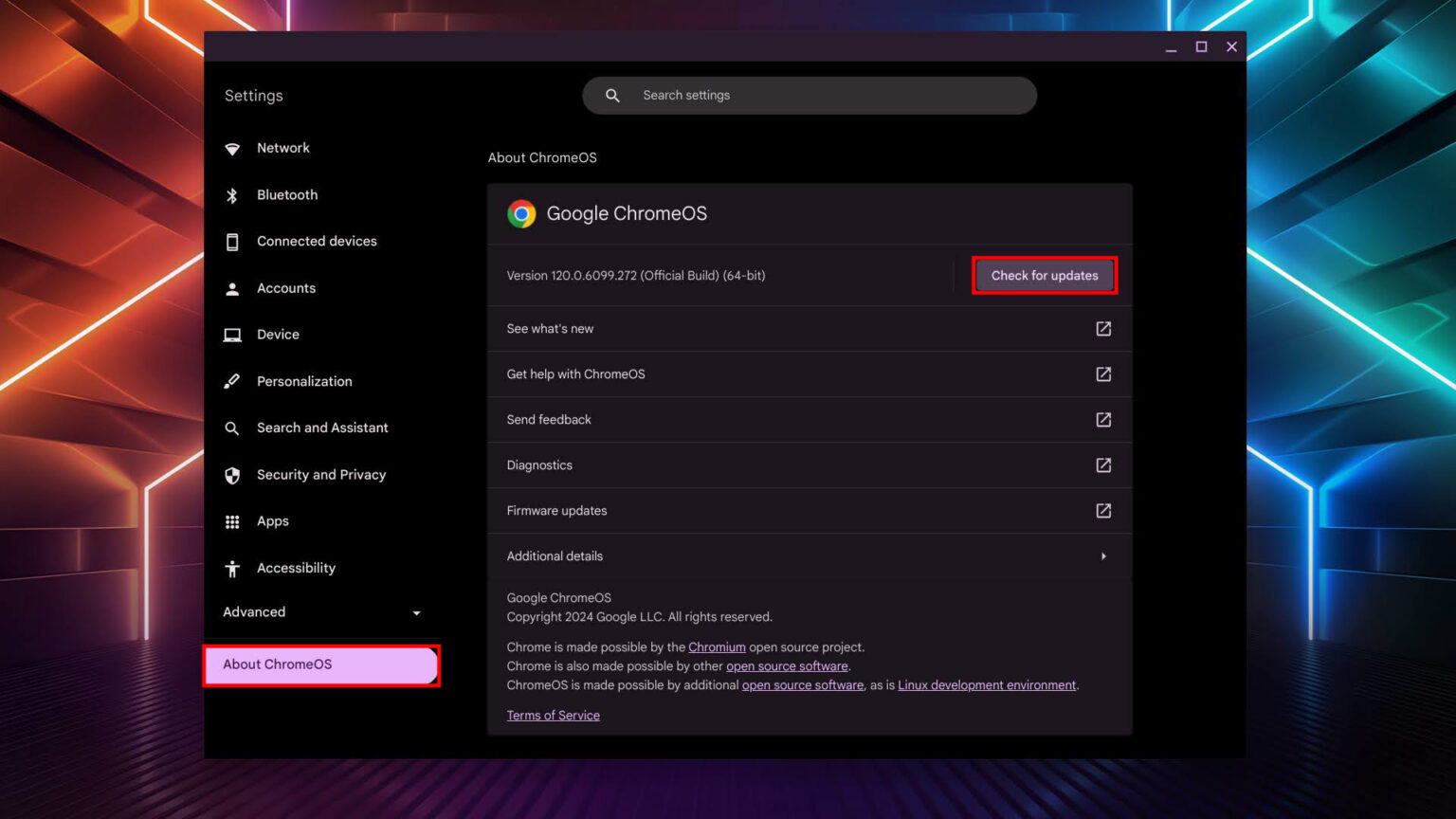Image resolution: width=1456 pixels, height=819 pixels.
Task: Open Accessibility via the person icon
Action: 232,568
